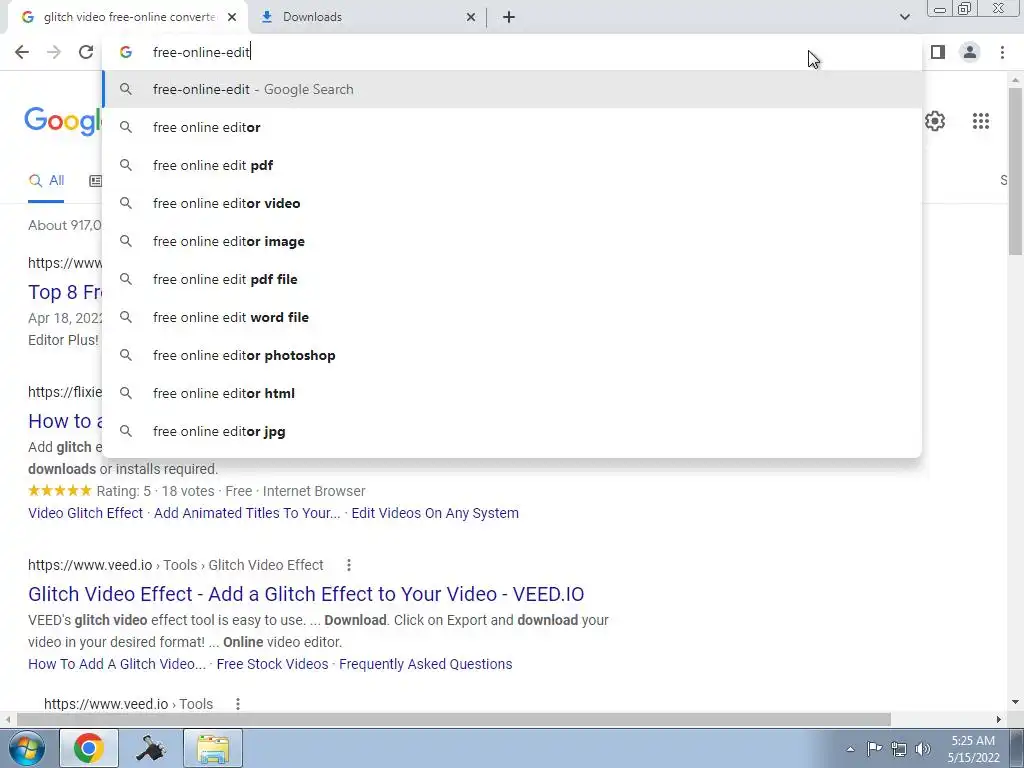Open tab search dropdown arrow
The height and width of the screenshot is (768, 1024).
[x=904, y=17]
